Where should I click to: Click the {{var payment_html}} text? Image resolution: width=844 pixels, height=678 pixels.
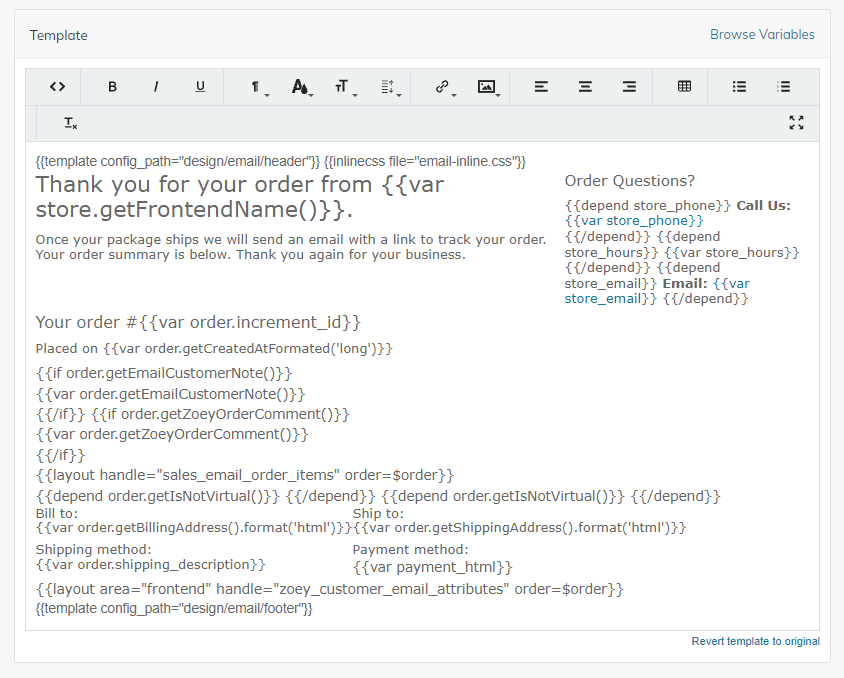tap(433, 567)
